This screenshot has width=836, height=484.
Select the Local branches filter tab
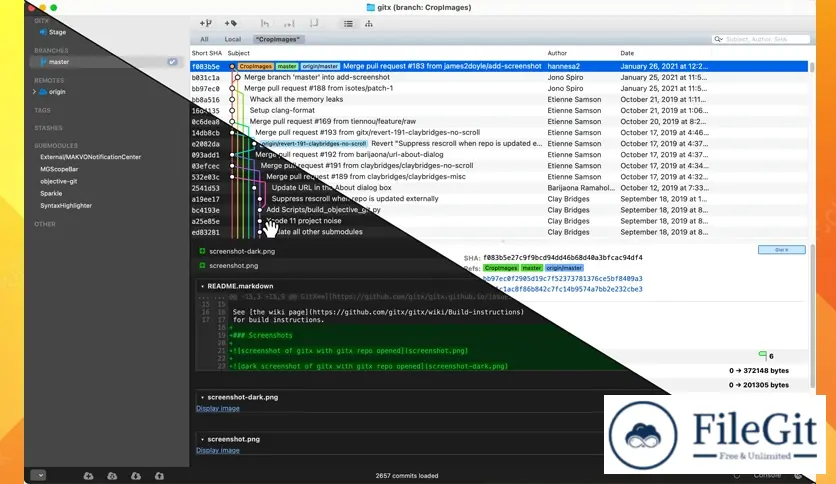point(232,39)
